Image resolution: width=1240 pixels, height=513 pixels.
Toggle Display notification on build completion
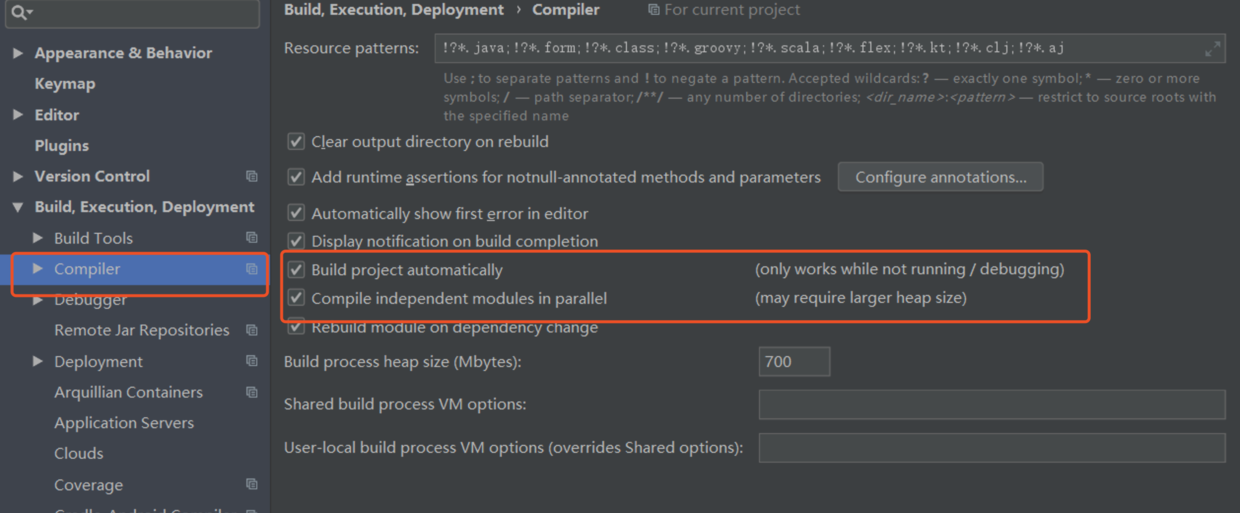point(296,241)
